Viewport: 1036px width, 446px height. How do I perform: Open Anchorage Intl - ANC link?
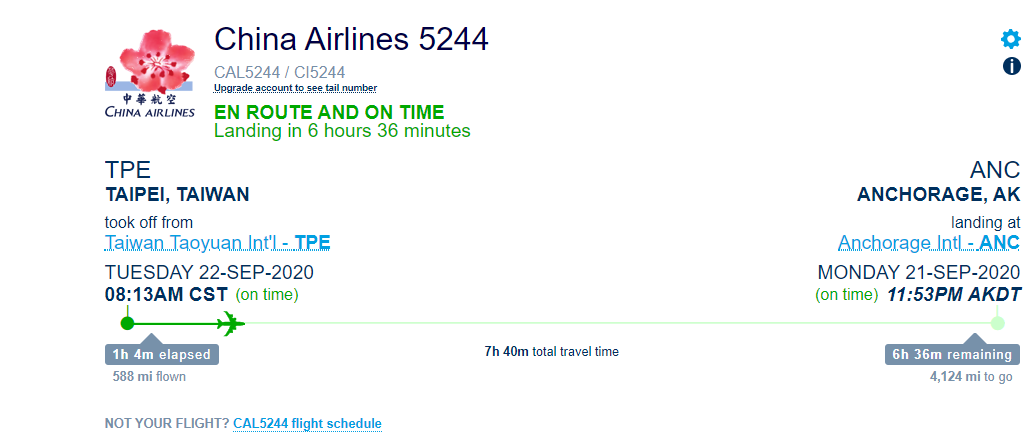(928, 242)
